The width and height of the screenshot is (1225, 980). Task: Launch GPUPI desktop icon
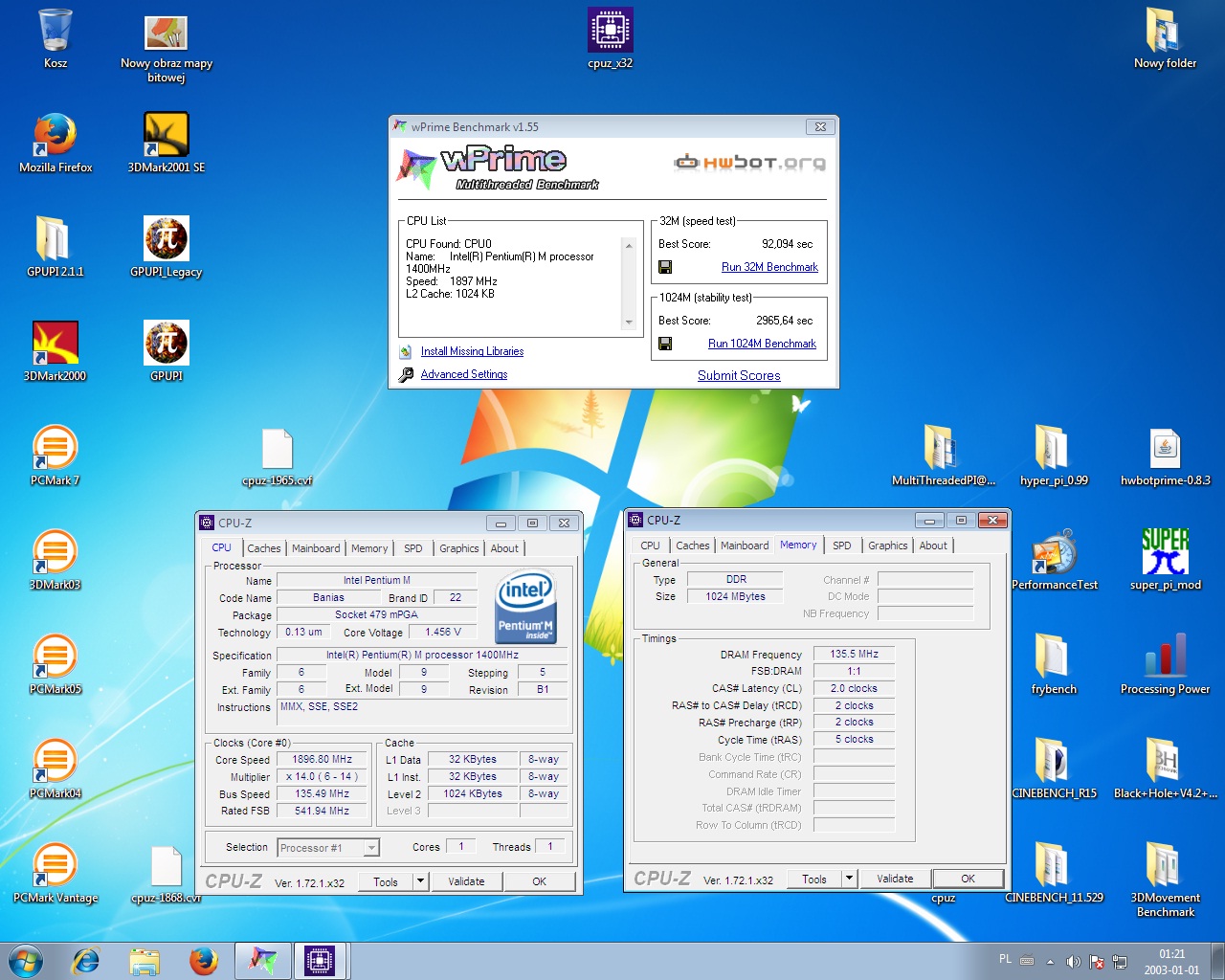(167, 352)
